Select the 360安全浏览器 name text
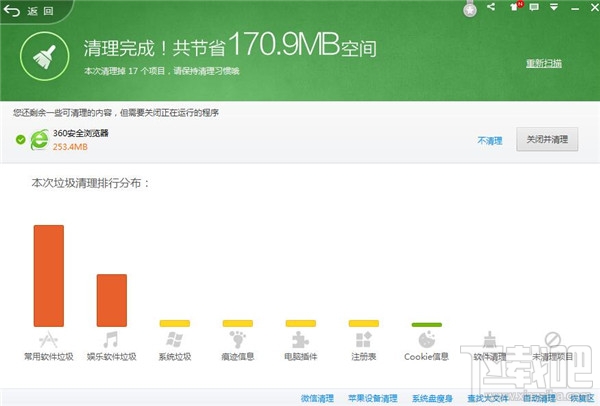Screen dimensions: 600x406 [x=81, y=133]
